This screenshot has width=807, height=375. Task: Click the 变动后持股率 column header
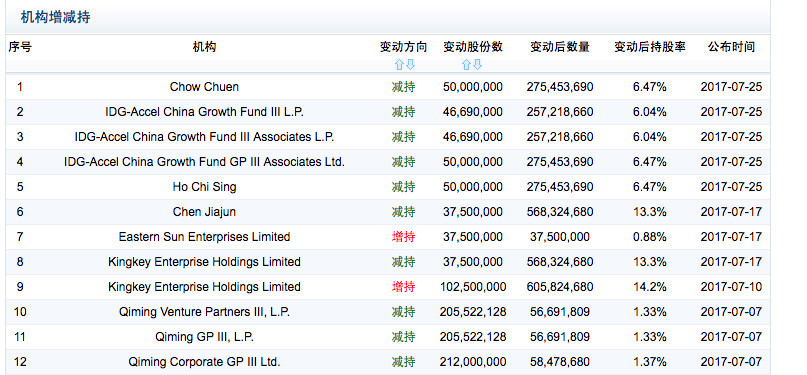tap(650, 47)
